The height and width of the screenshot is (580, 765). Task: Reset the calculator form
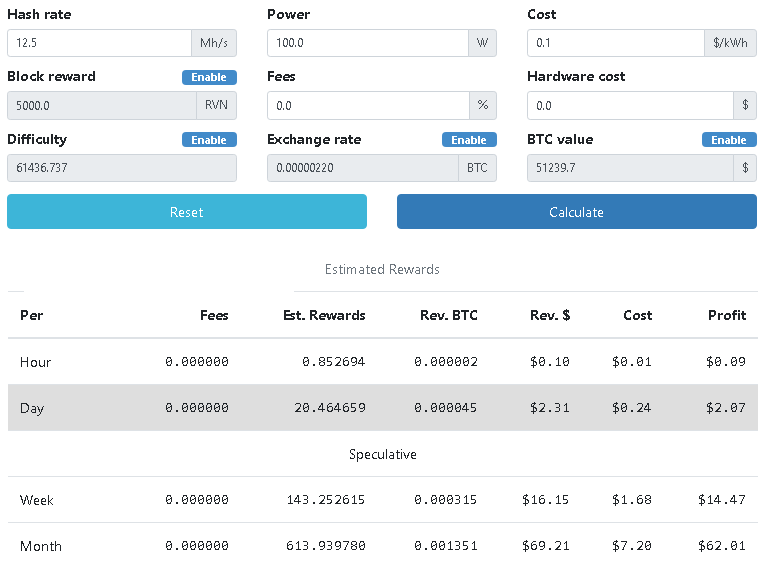[x=187, y=212]
